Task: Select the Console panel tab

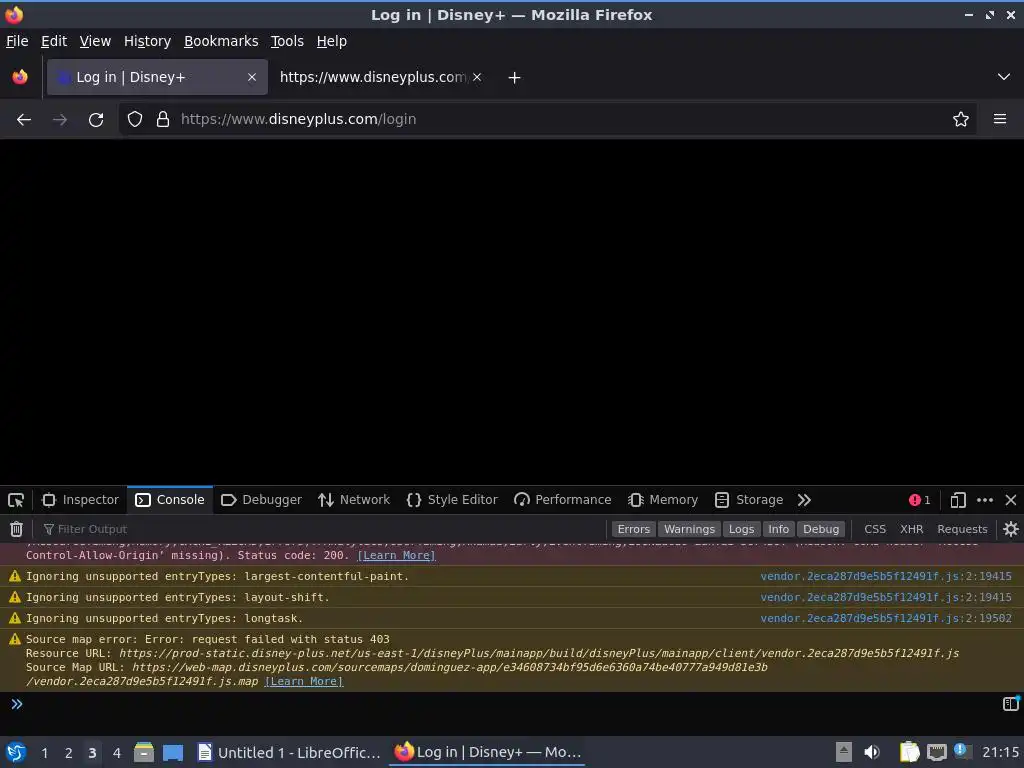Action: click(170, 500)
